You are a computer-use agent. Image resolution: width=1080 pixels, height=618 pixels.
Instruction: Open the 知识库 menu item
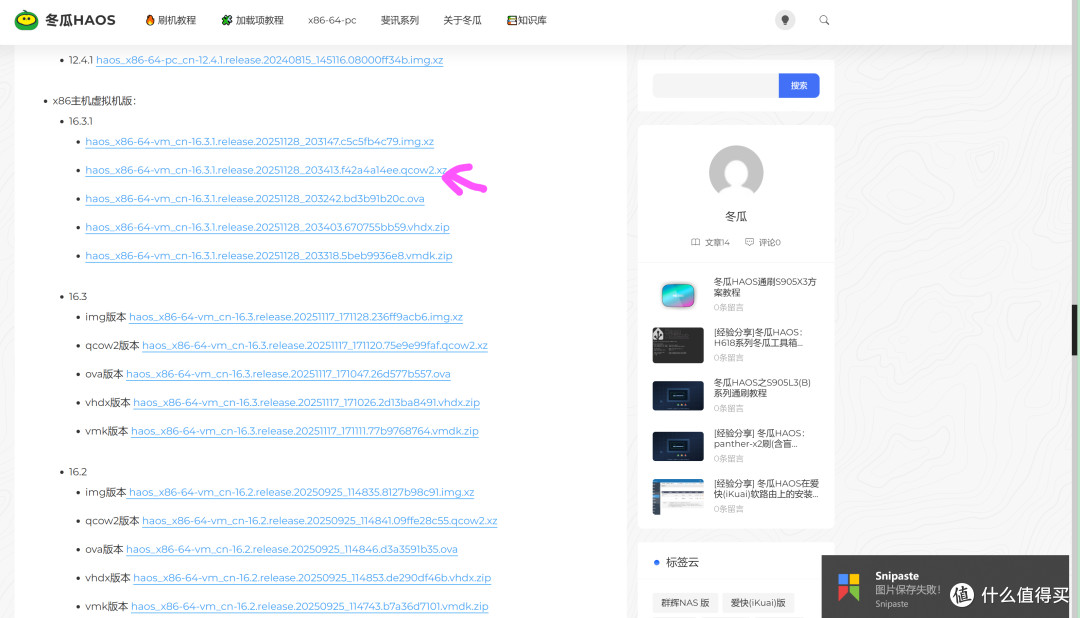[527, 20]
